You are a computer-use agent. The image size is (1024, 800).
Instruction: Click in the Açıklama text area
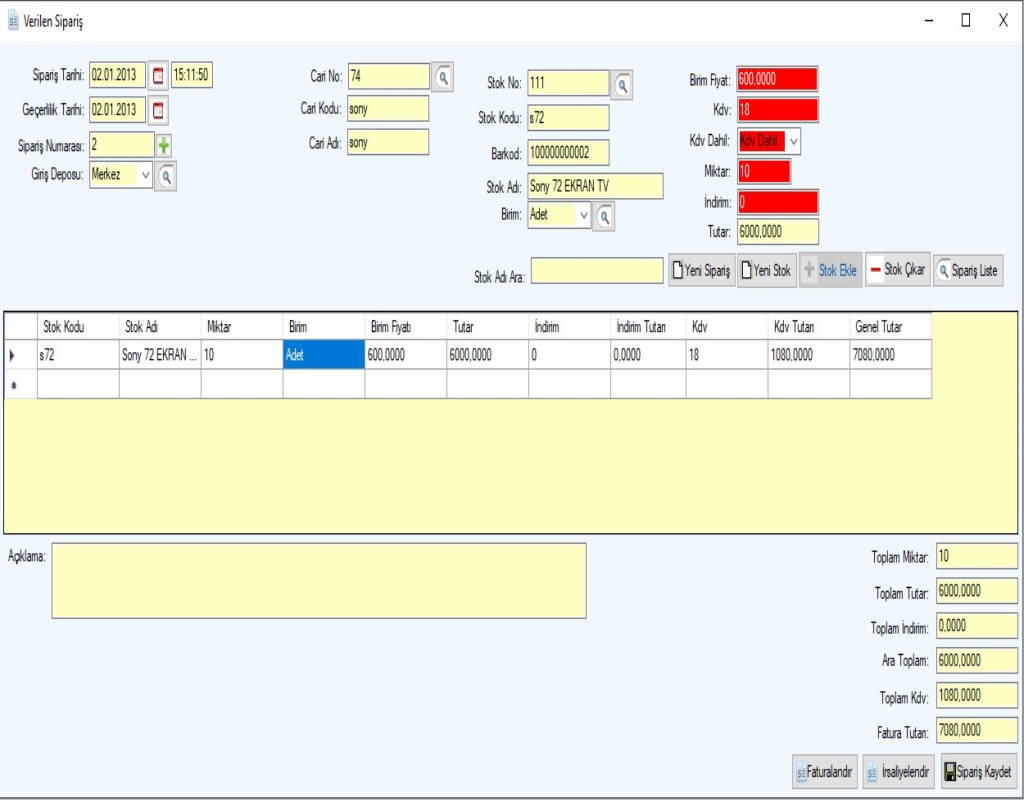(318, 581)
